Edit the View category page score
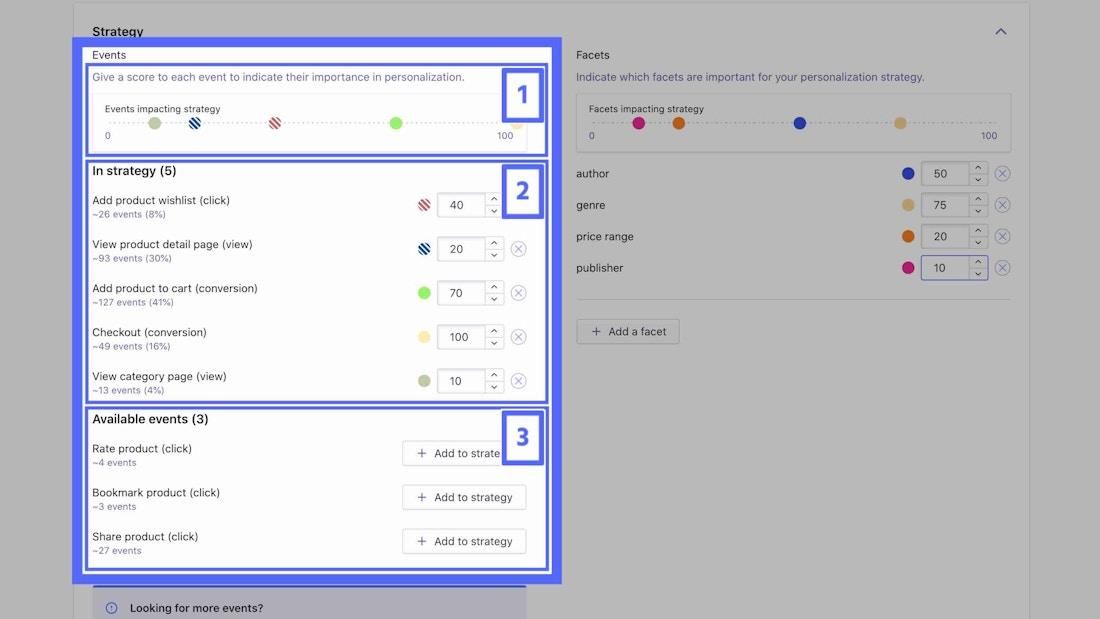Image resolution: width=1100 pixels, height=619 pixels. pos(460,381)
